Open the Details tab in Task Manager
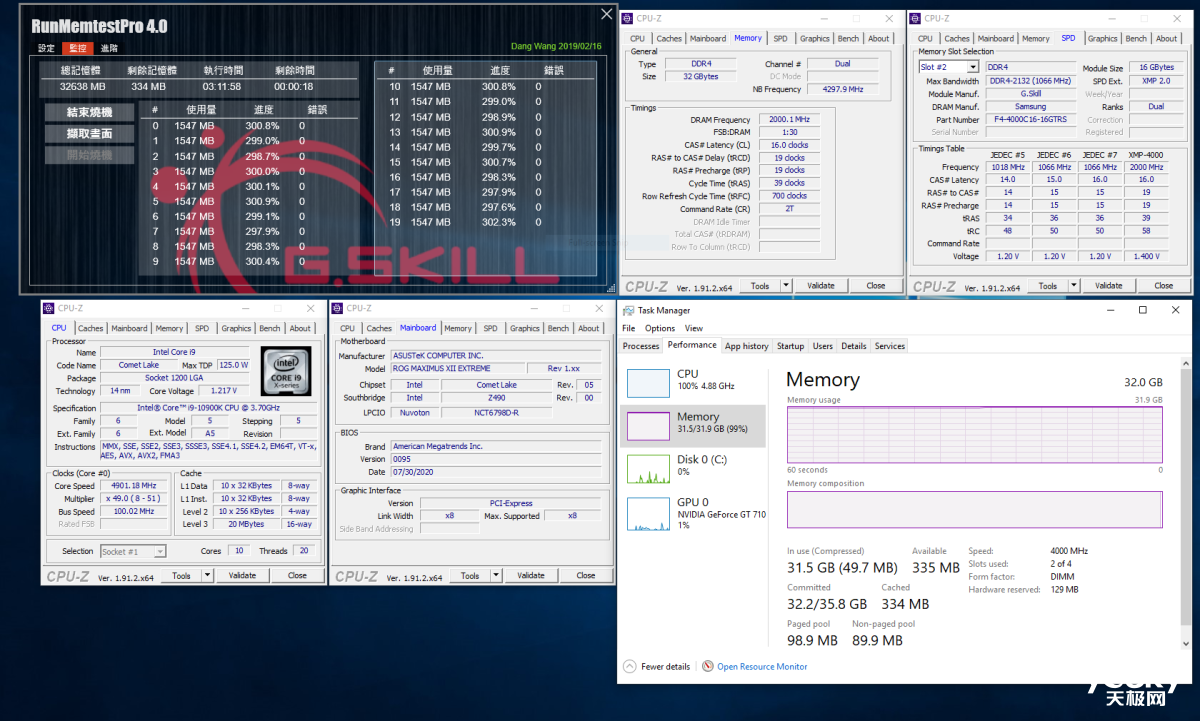The height and width of the screenshot is (721, 1200). coord(854,346)
